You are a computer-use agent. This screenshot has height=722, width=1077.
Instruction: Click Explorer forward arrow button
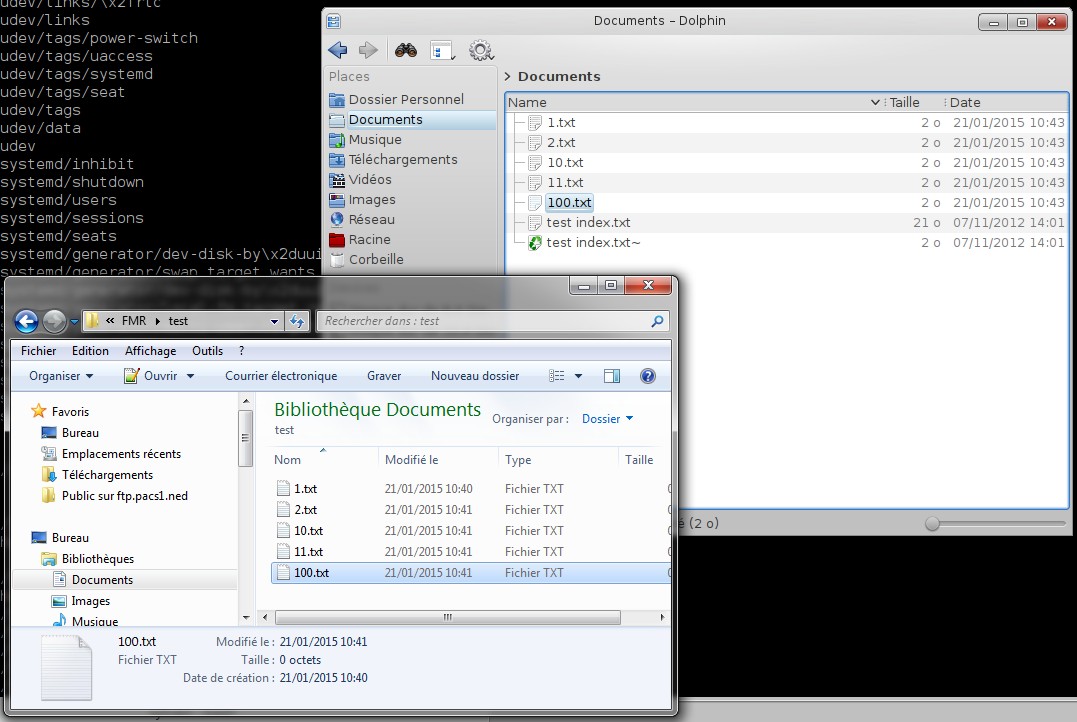point(54,321)
